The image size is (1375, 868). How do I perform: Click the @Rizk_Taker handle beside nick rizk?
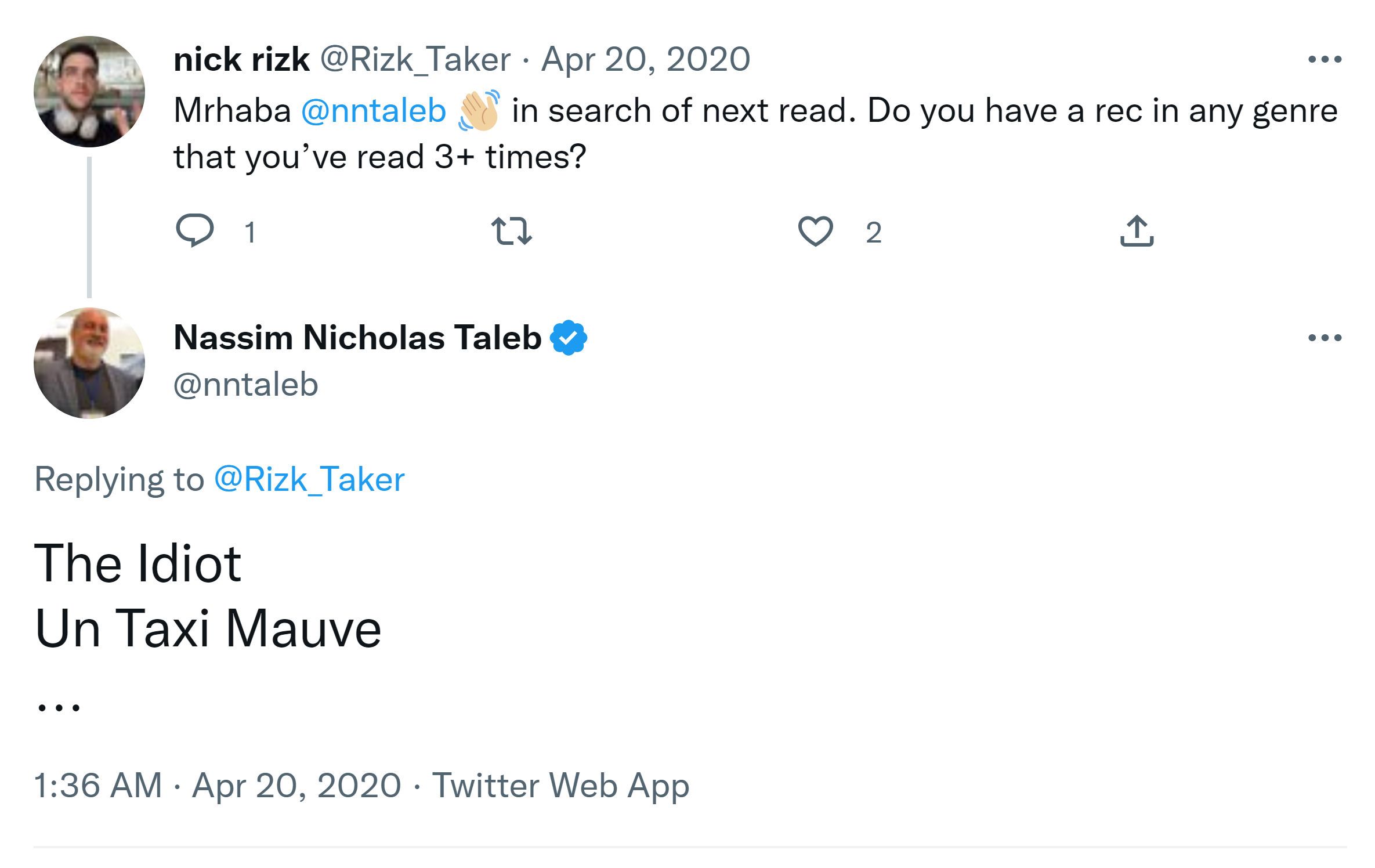(x=415, y=59)
